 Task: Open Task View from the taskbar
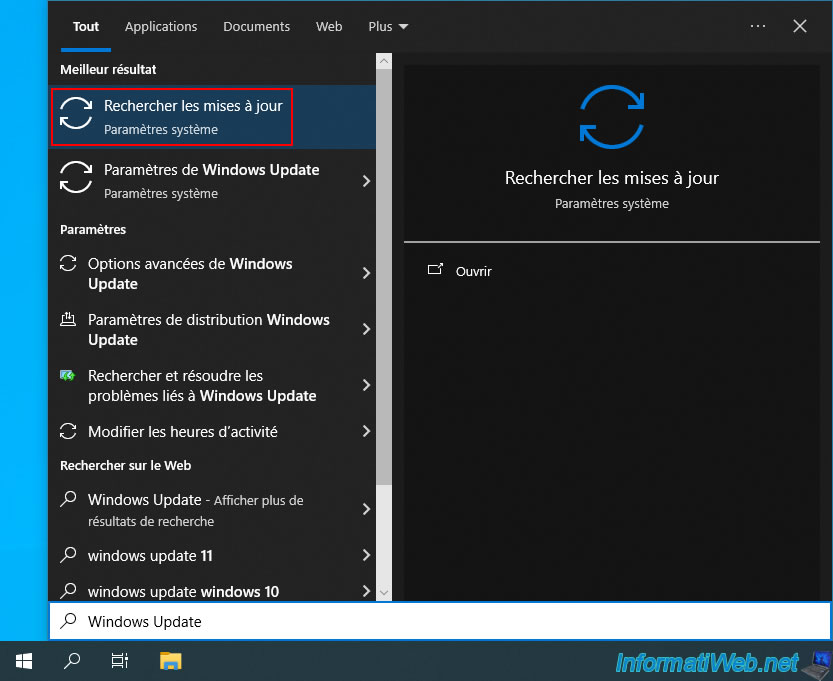[120, 660]
